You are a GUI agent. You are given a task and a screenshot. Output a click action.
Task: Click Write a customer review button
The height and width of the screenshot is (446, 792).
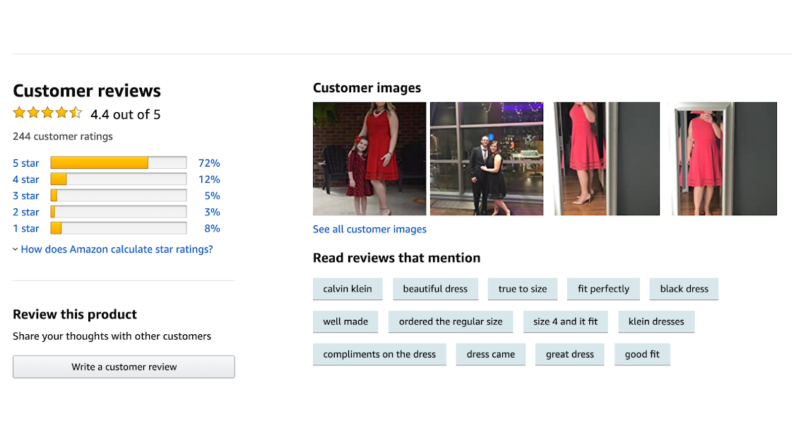tap(124, 367)
